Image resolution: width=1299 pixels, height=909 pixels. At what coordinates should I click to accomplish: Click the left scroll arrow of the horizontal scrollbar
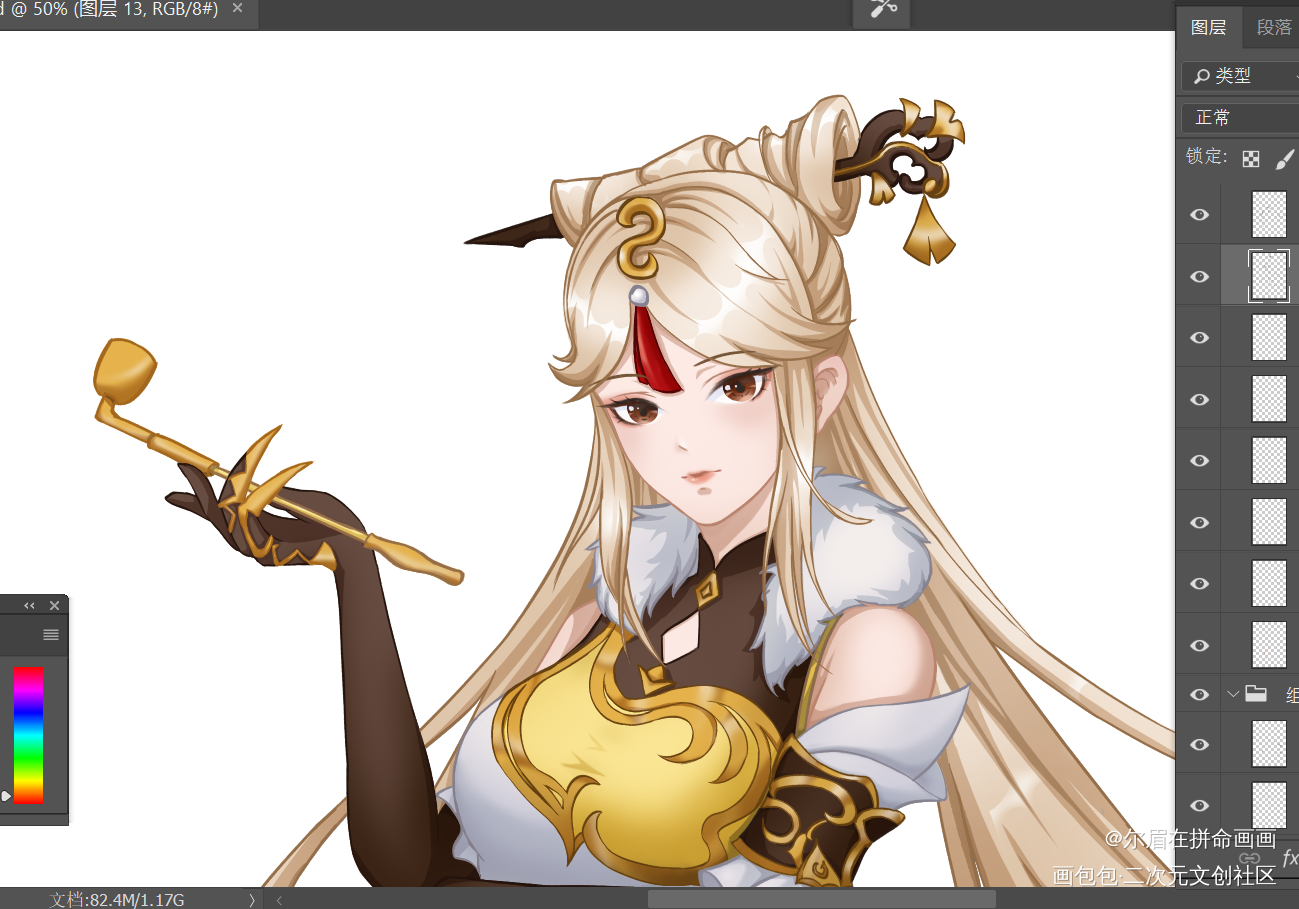pos(280,900)
